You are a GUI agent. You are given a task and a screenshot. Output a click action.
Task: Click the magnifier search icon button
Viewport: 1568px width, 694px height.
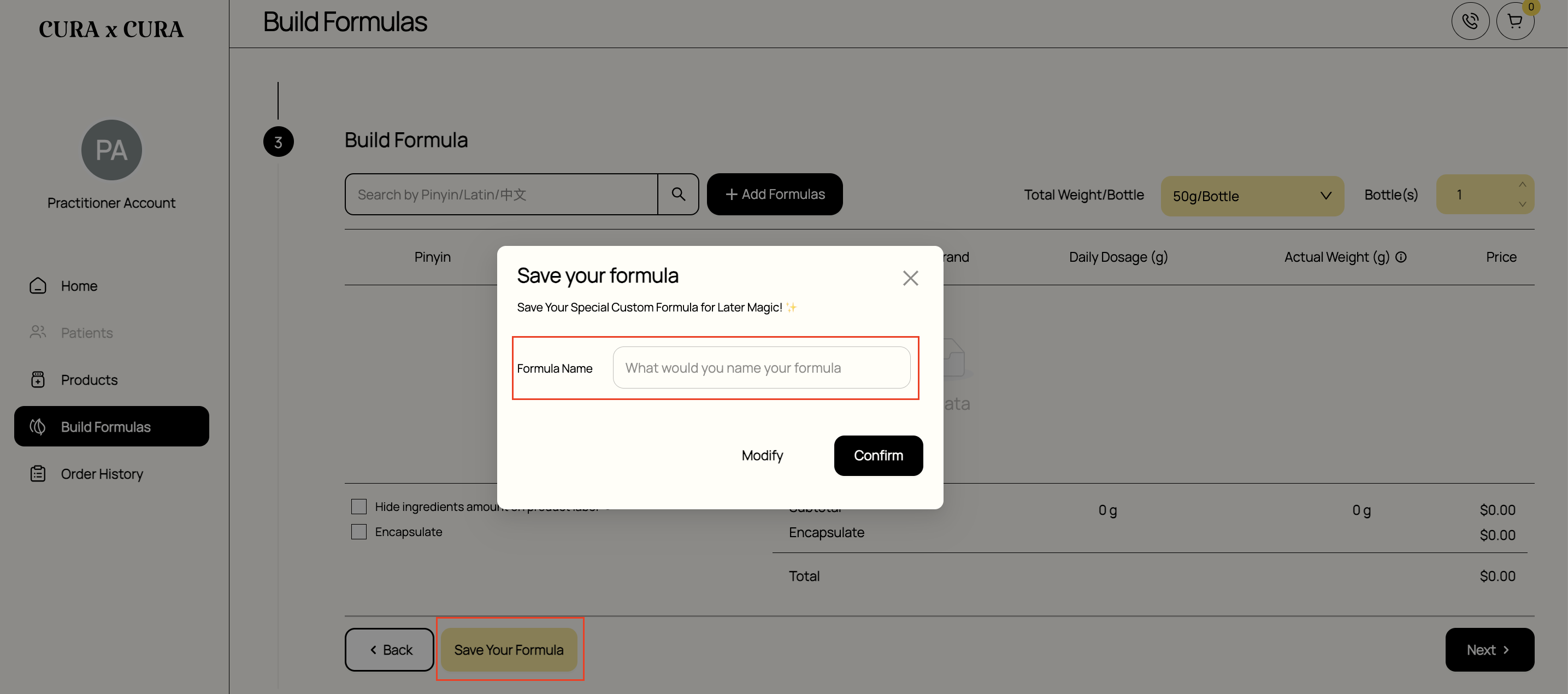pyautogui.click(x=678, y=194)
